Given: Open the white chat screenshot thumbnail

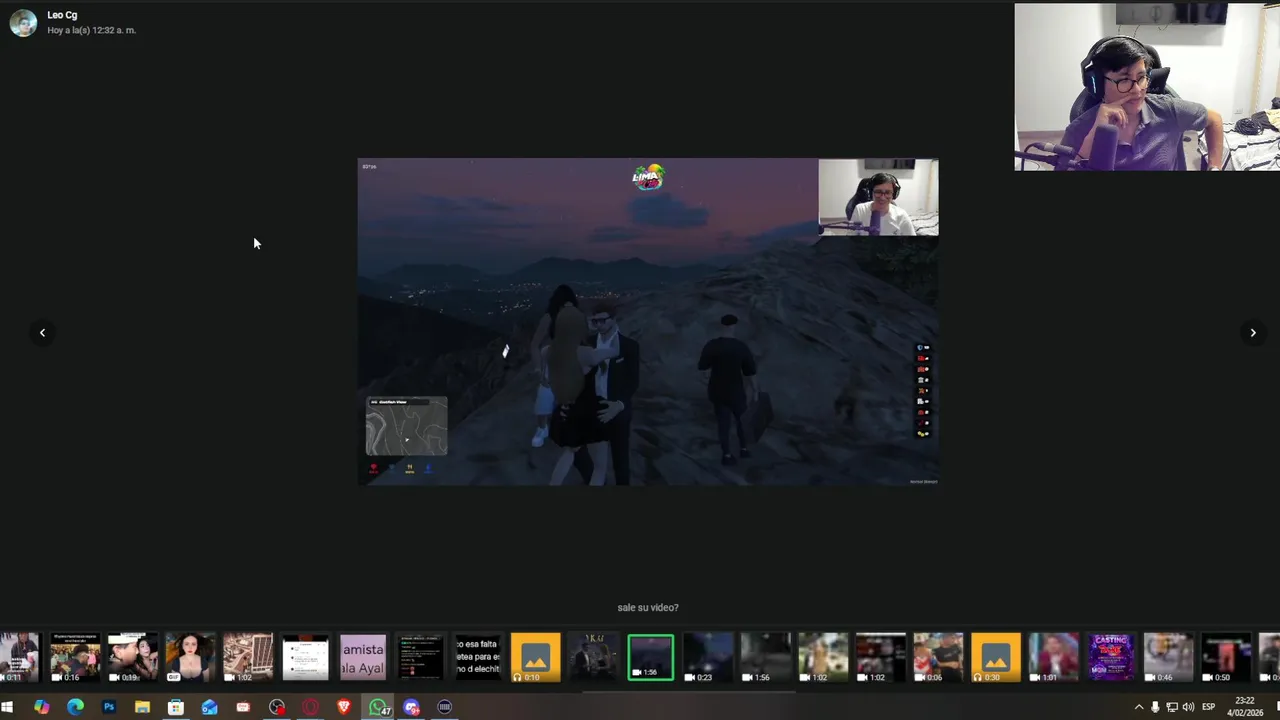Looking at the screenshot, I should [305, 657].
